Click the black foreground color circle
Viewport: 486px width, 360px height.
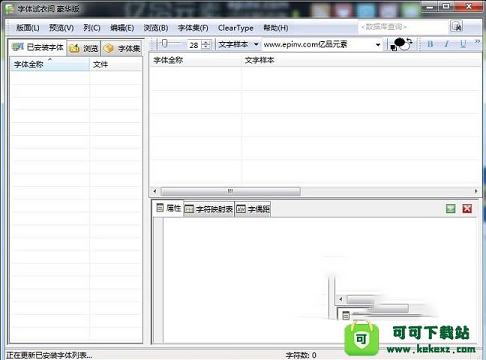pos(399,42)
